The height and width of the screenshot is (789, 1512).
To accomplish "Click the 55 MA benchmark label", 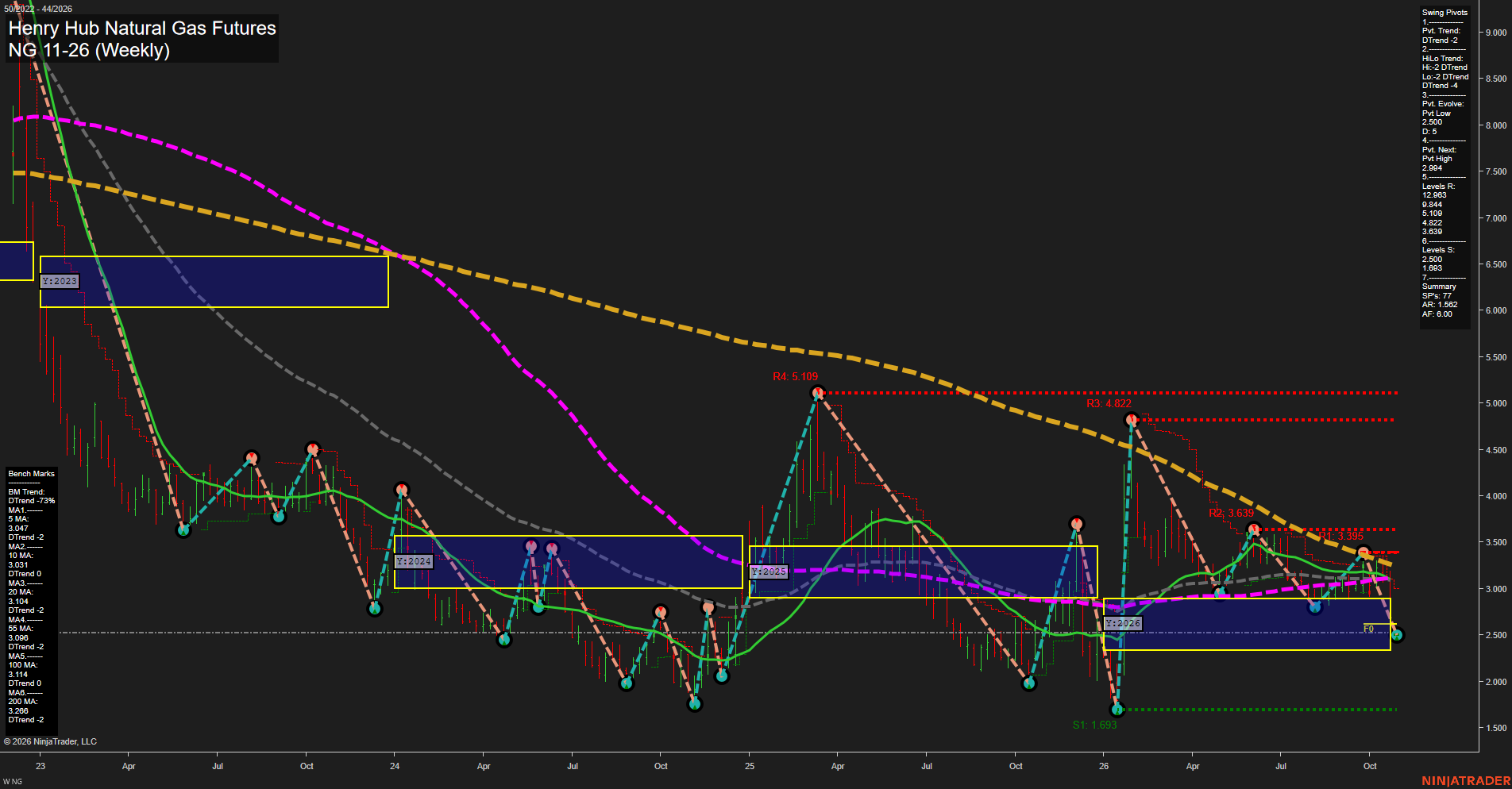I will pos(21,629).
